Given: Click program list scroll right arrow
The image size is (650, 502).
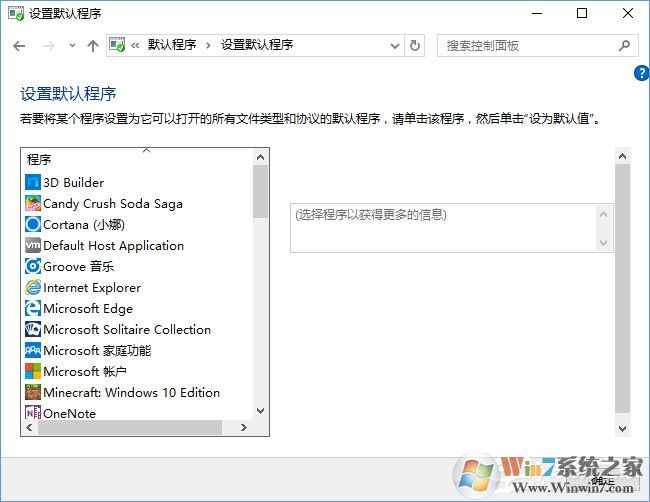Looking at the screenshot, I should click(244, 427).
